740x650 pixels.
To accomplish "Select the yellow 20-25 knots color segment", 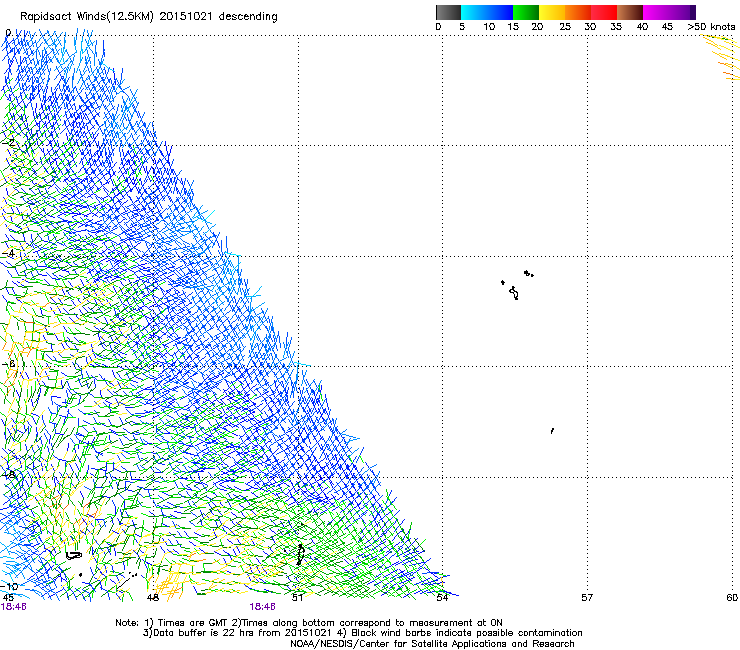I will tap(552, 12).
